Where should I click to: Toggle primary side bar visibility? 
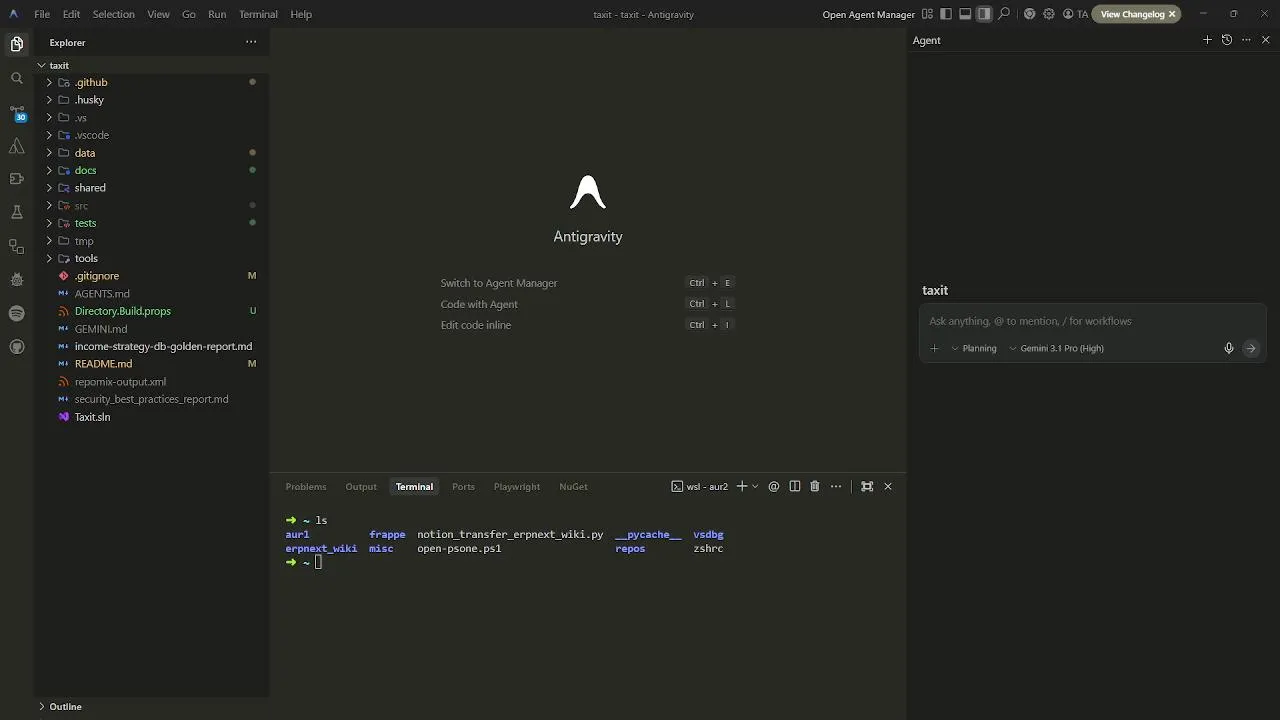tap(946, 14)
